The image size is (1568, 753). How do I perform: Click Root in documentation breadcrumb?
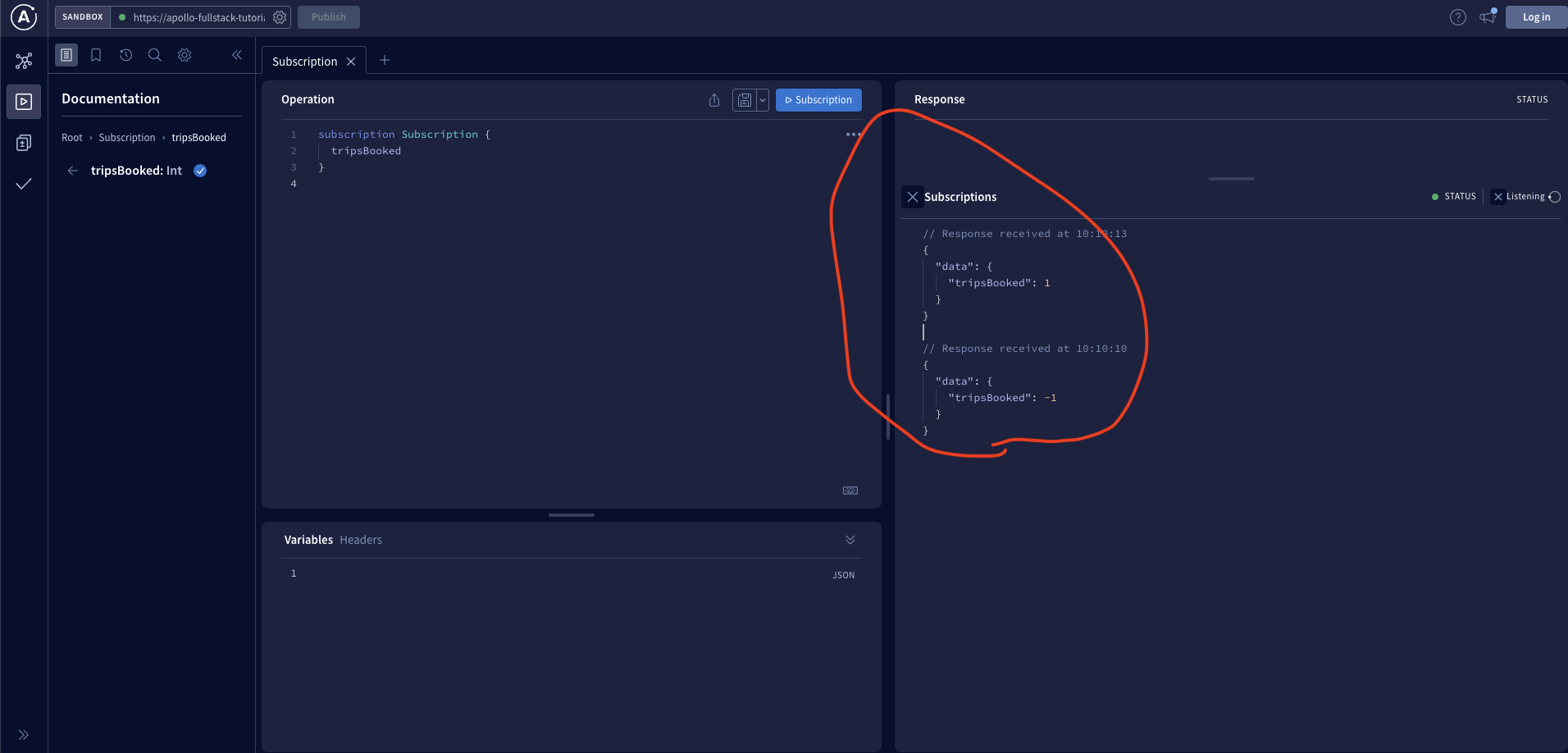click(x=72, y=138)
